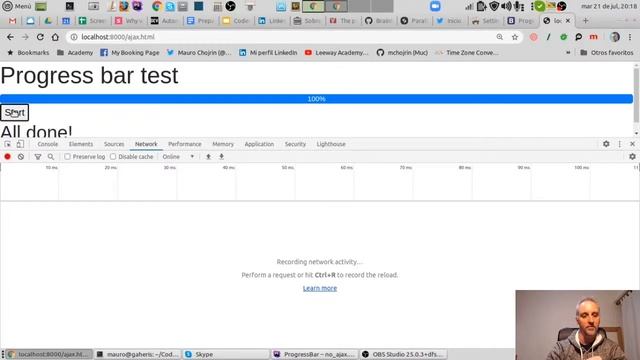Go back with the browser back arrow
Image resolution: width=640 pixels, height=360 pixels.
[10, 37]
